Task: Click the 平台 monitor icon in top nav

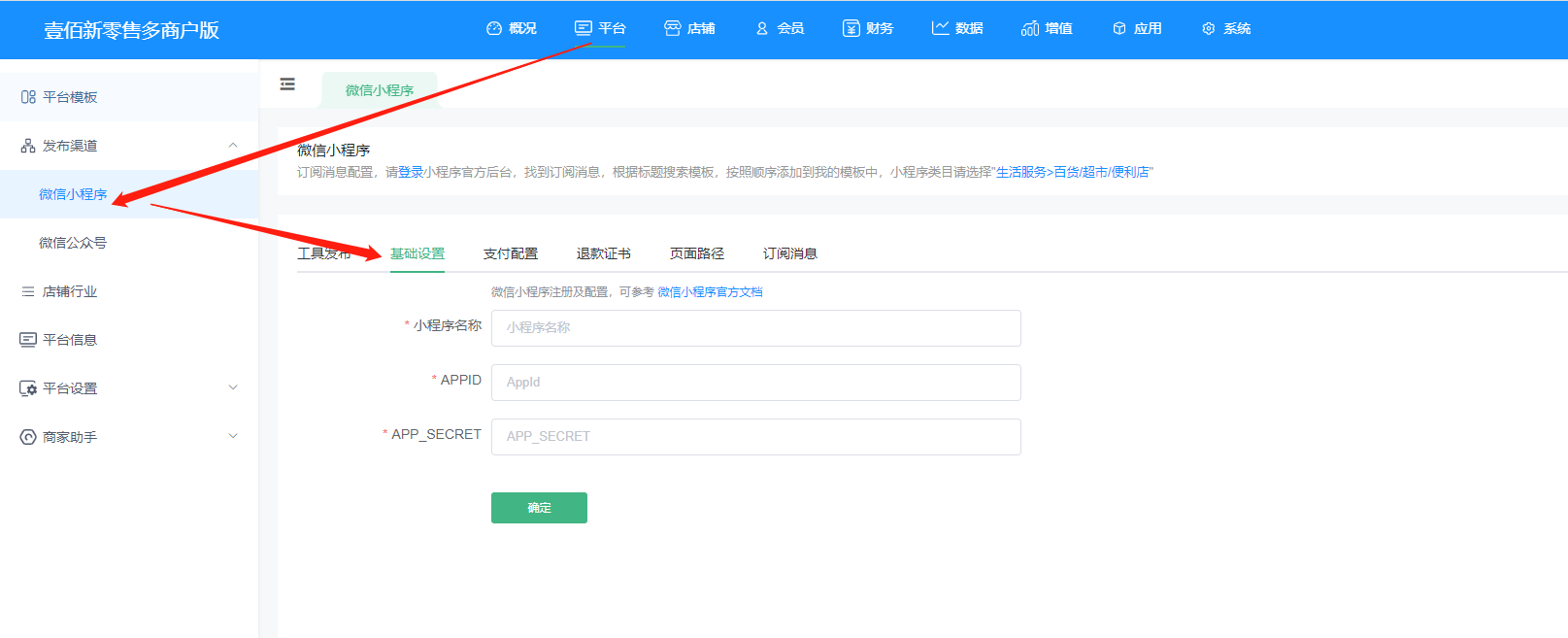Action: 584,28
